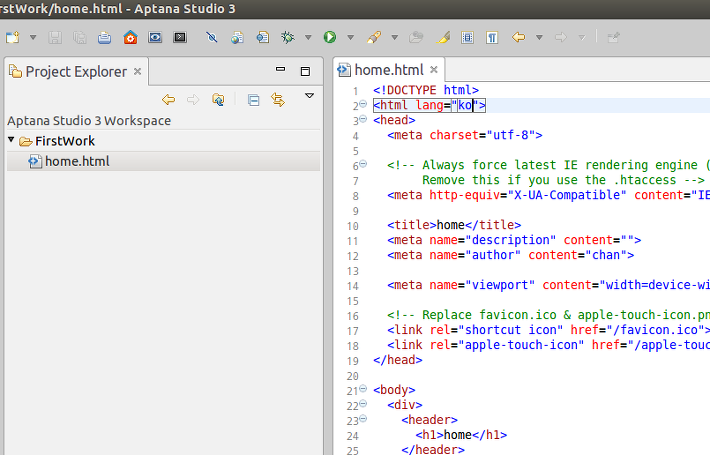Open the New wizard dropdown arrow
Viewport: 710px width, 455px height.
point(33,38)
